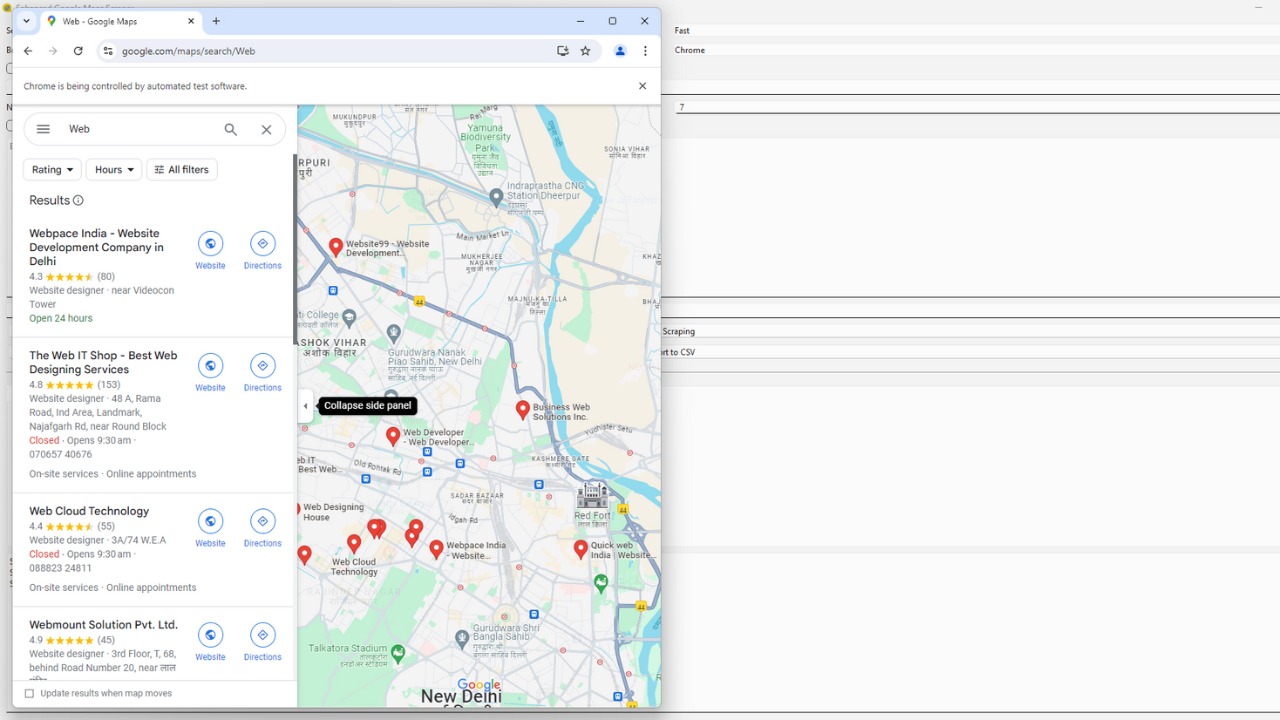Get Directions to The Web IT Shop
Screen dimensions: 1280x720
pyautogui.click(x=262, y=366)
